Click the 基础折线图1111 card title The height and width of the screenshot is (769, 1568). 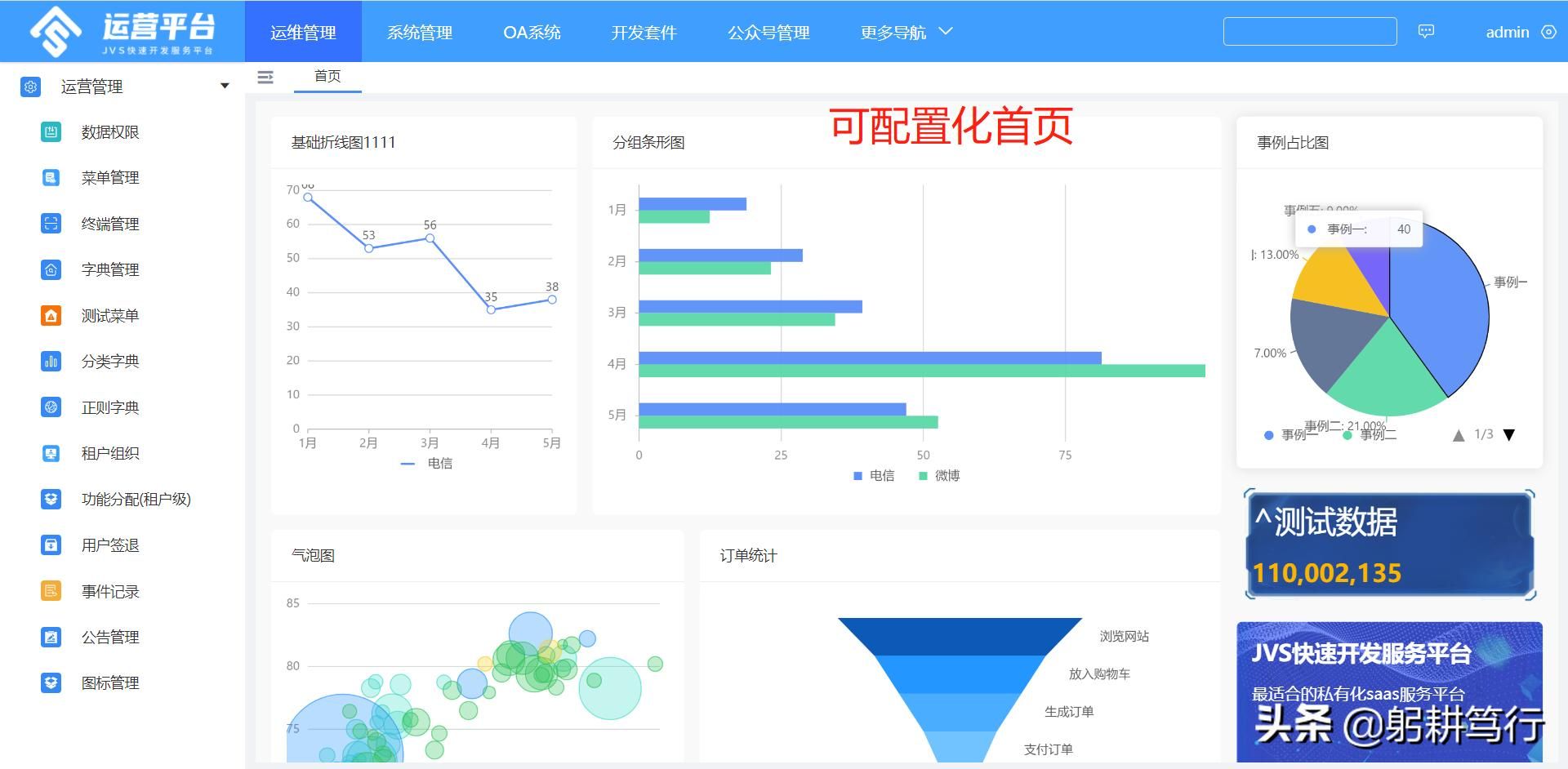pyautogui.click(x=343, y=142)
